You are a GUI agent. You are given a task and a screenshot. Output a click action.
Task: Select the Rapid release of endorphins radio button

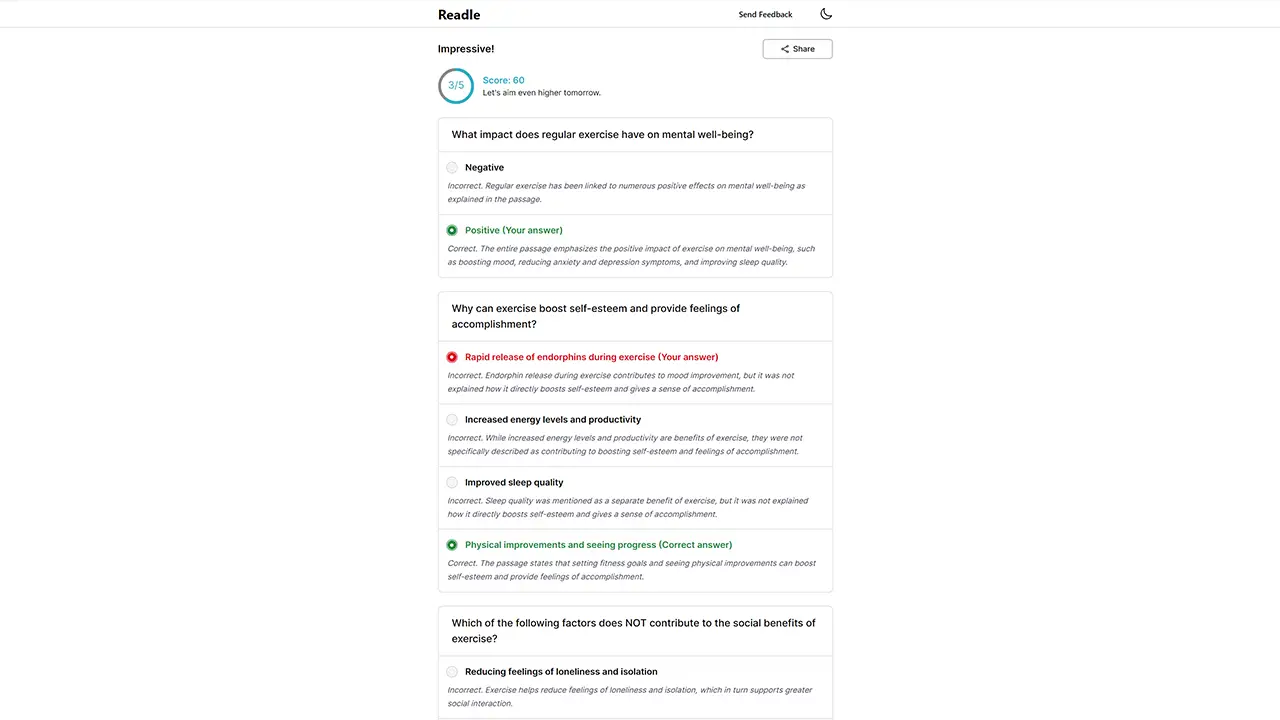click(452, 357)
